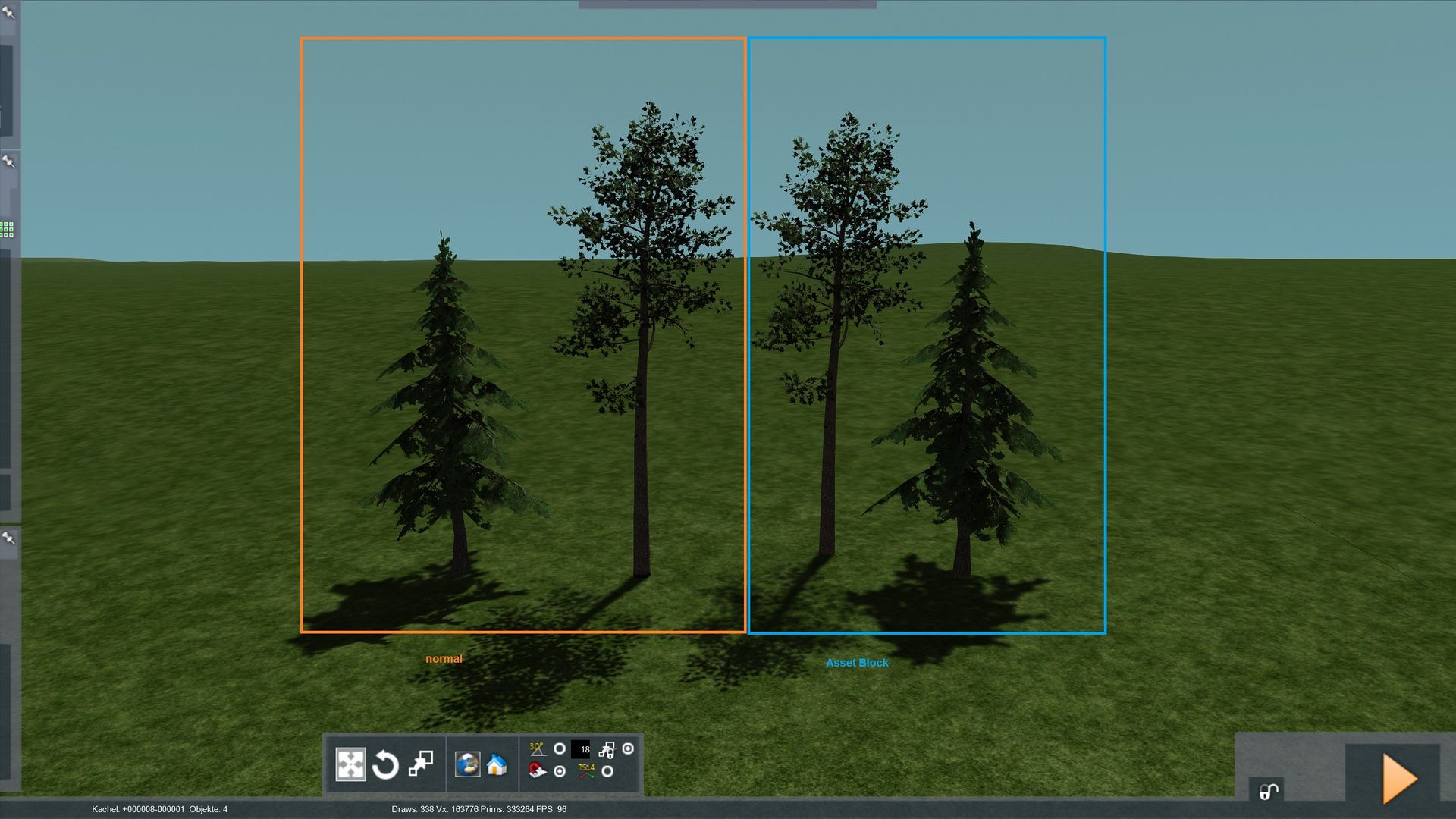Click the locked scale icon

[x=607, y=750]
